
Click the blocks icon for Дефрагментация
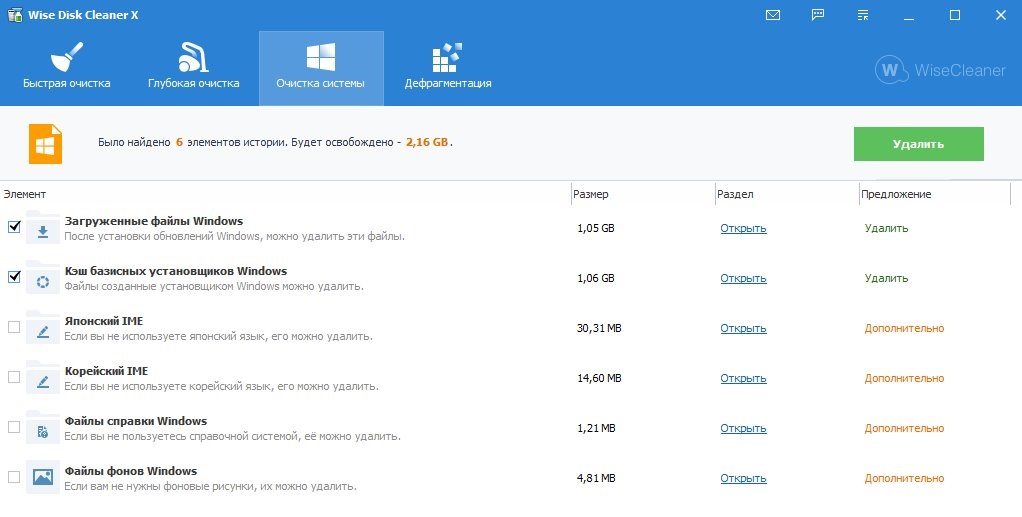click(447, 57)
